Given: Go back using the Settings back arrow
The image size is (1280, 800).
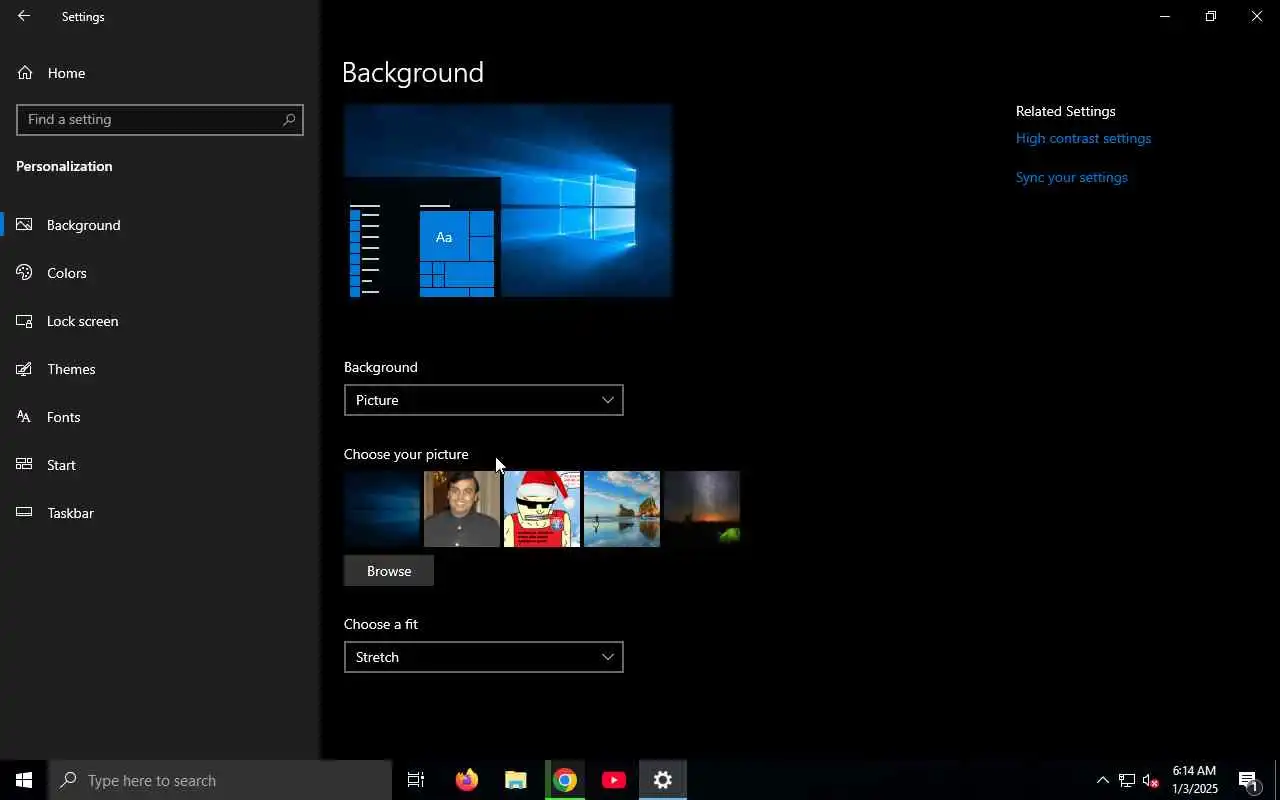Looking at the screenshot, I should coord(23,16).
